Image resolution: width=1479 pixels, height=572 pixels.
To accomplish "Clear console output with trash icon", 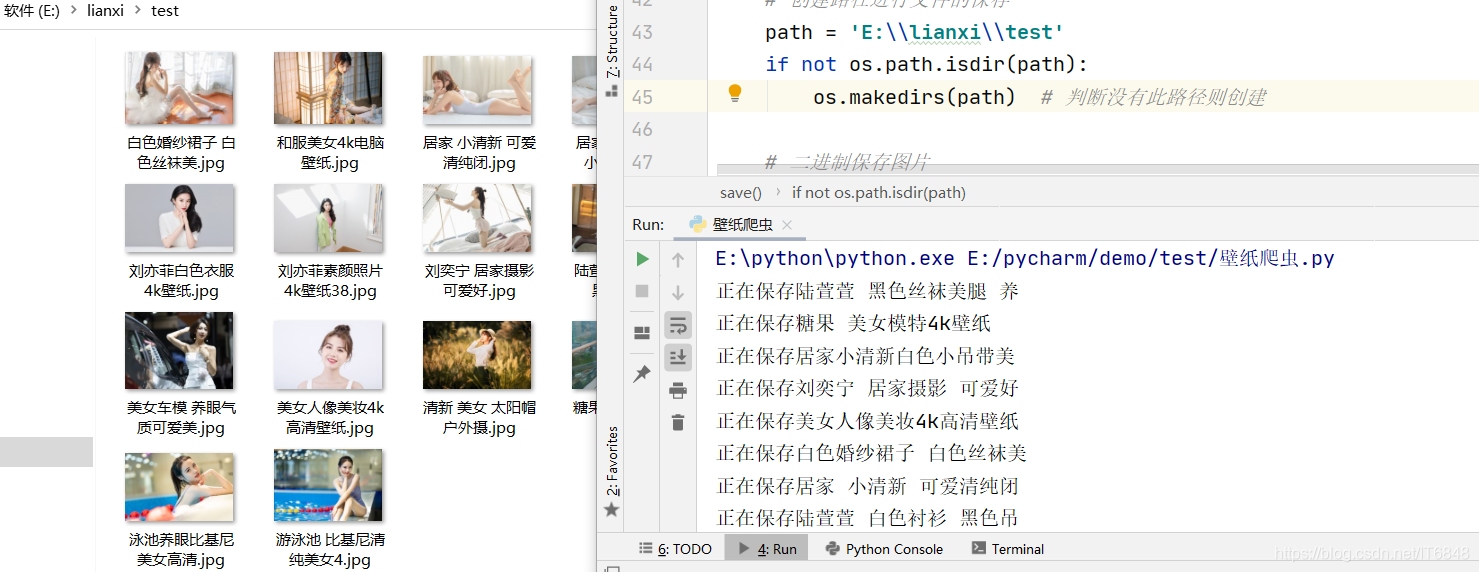I will [x=678, y=422].
